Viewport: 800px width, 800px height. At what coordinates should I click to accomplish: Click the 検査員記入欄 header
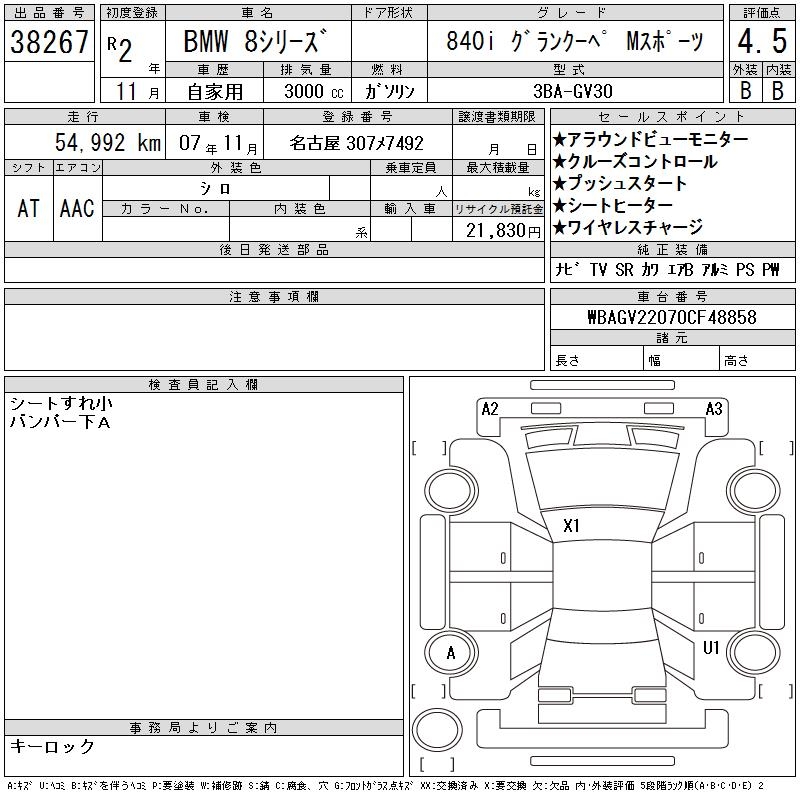[x=204, y=385]
